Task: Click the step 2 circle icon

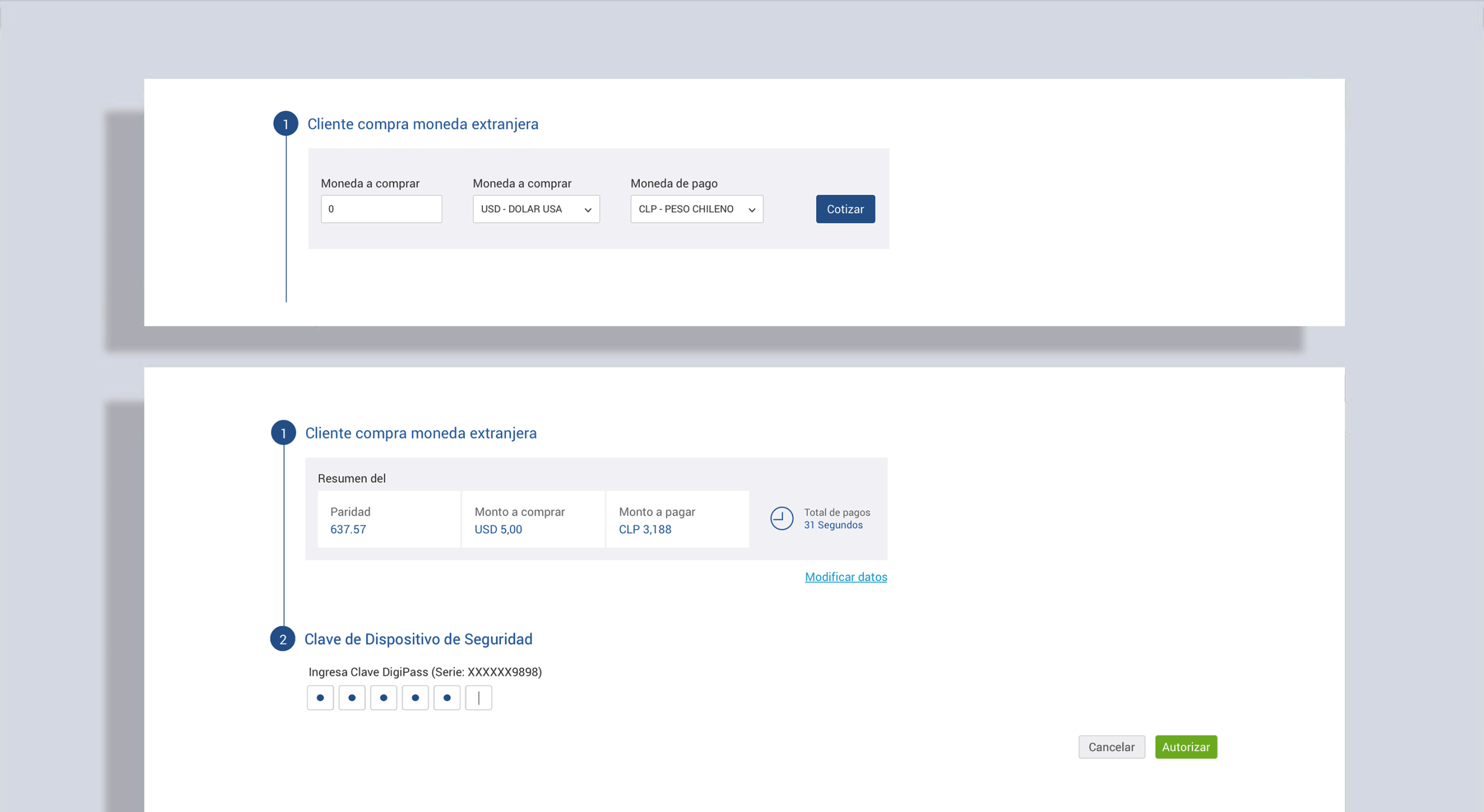Action: [x=283, y=639]
